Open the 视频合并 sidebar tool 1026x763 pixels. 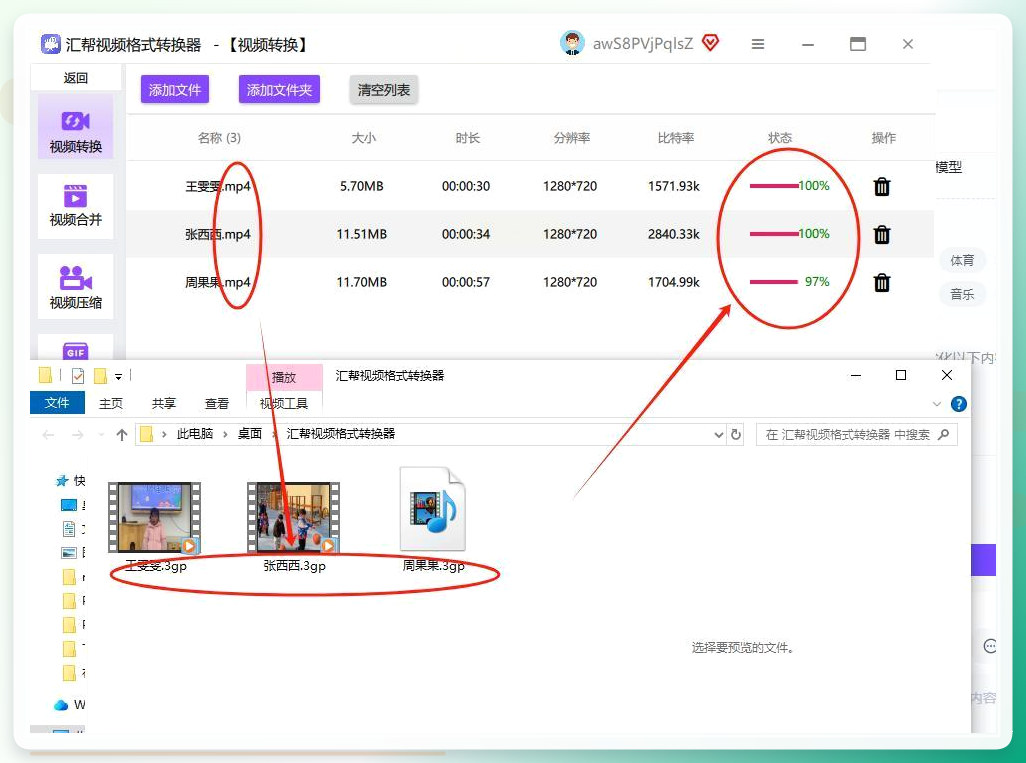[x=75, y=205]
